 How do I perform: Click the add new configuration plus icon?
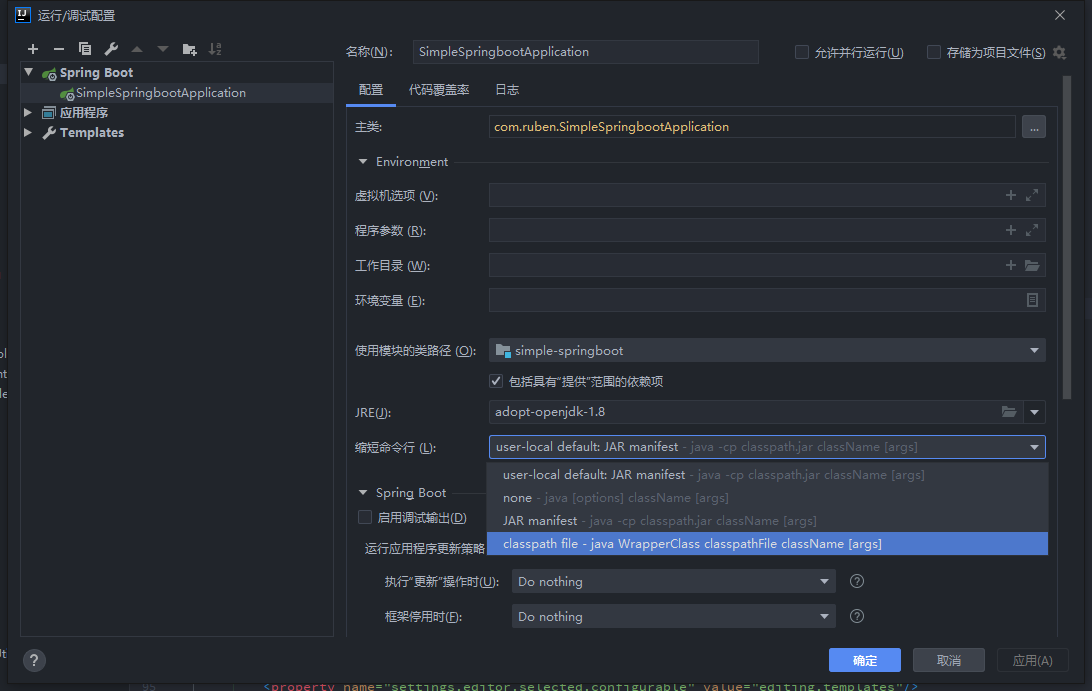coord(33,49)
